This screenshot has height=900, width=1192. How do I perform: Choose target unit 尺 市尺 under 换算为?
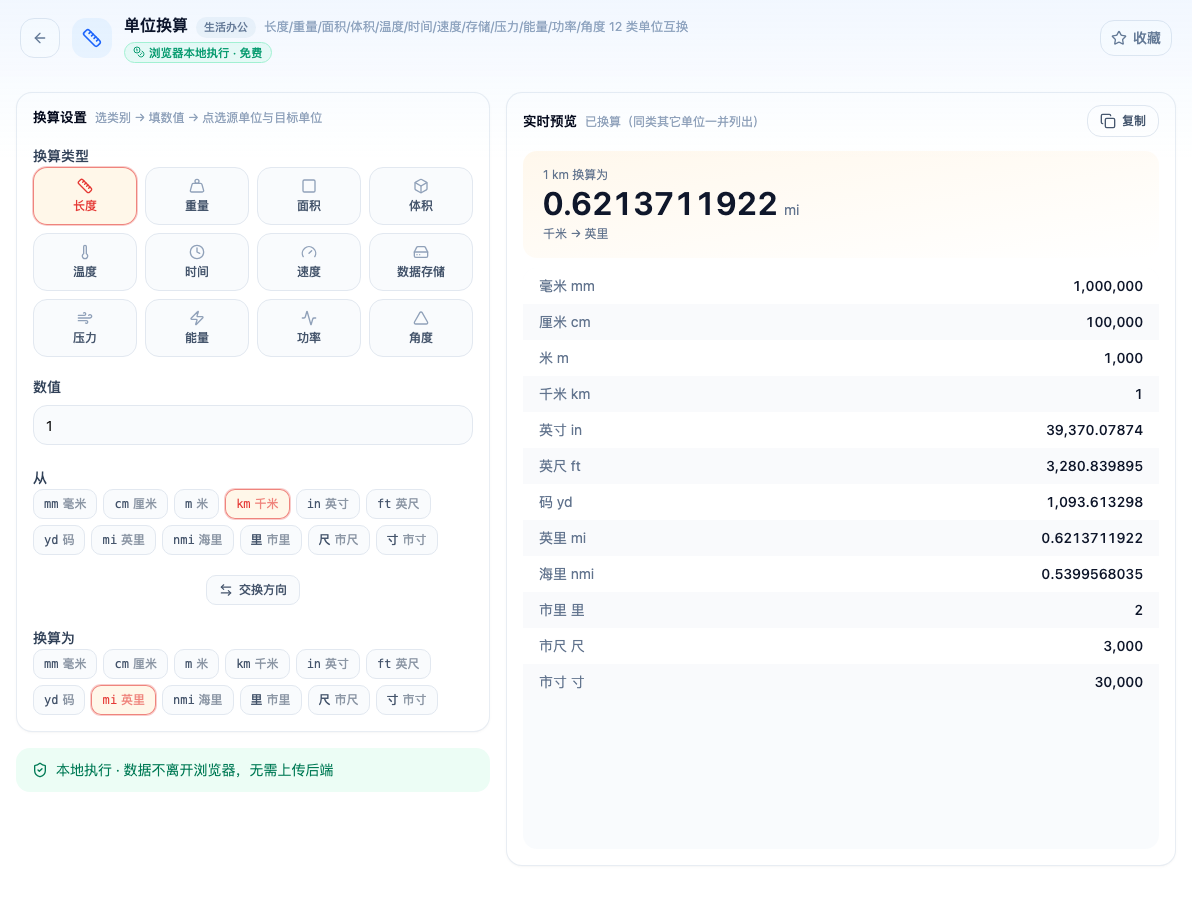tap(338, 700)
